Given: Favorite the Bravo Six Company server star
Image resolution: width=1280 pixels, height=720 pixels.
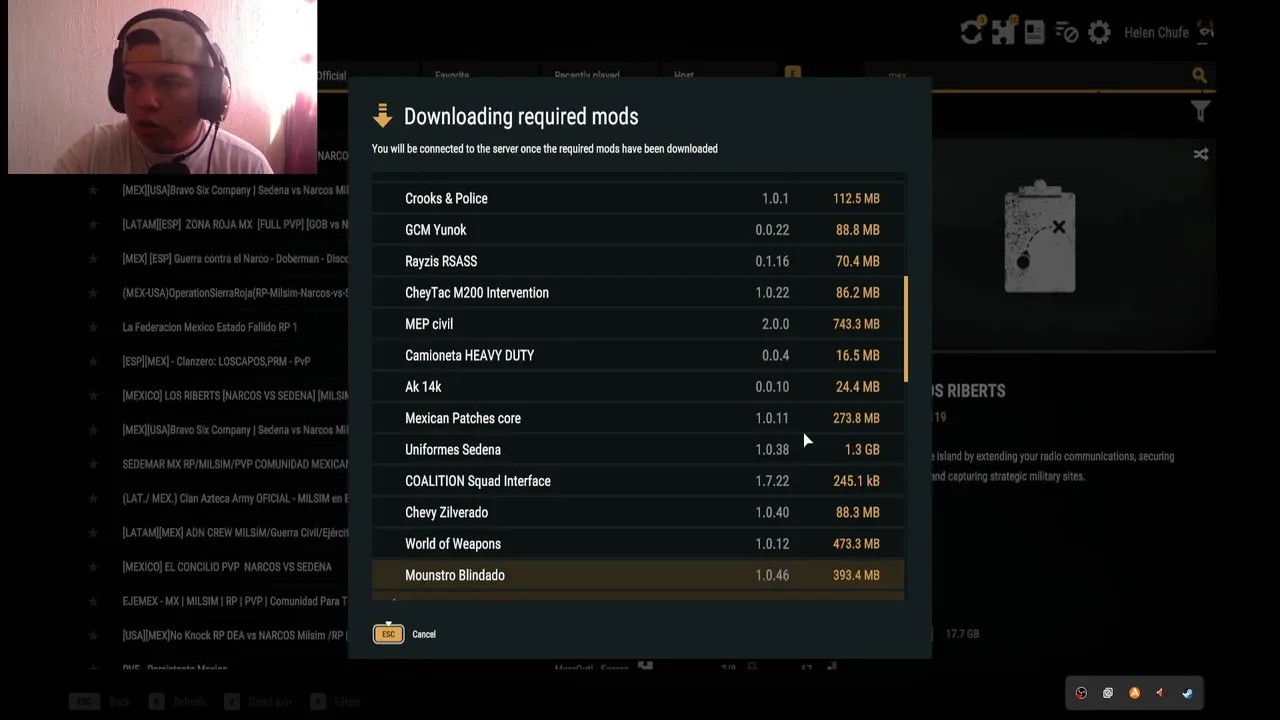Looking at the screenshot, I should (x=93, y=190).
